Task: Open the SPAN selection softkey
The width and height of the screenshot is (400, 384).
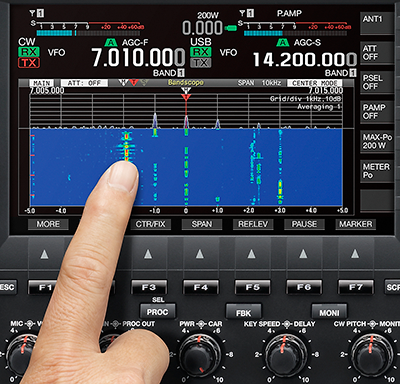Action: (x=202, y=224)
